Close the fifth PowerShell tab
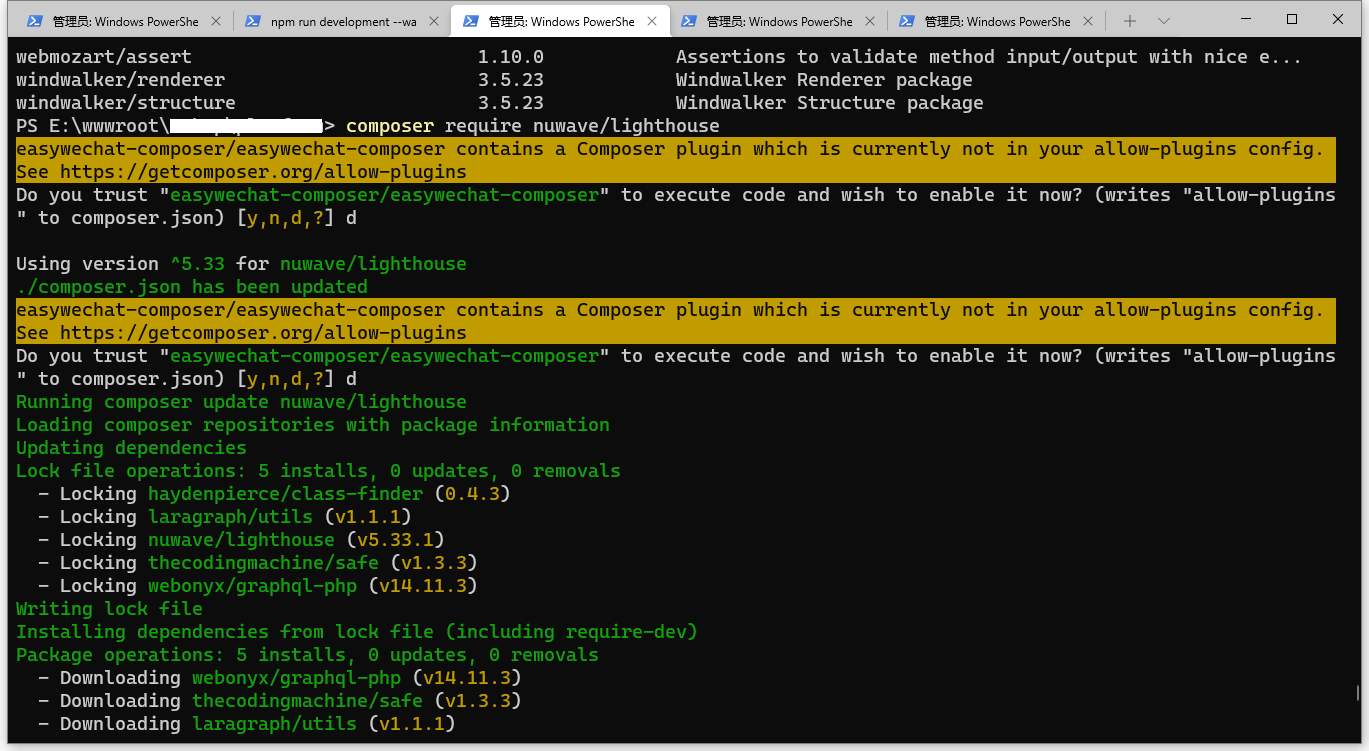This screenshot has height=751, width=1369. tap(1087, 21)
